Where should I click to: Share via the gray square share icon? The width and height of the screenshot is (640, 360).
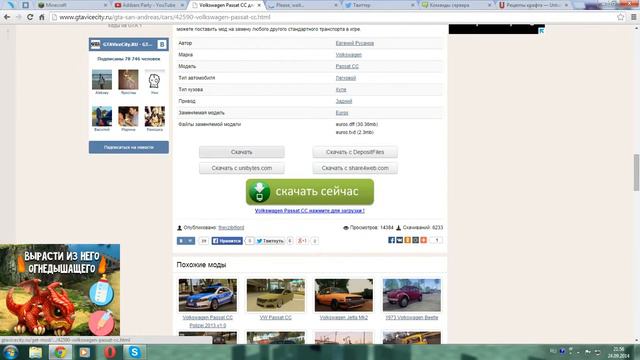pos(416,240)
